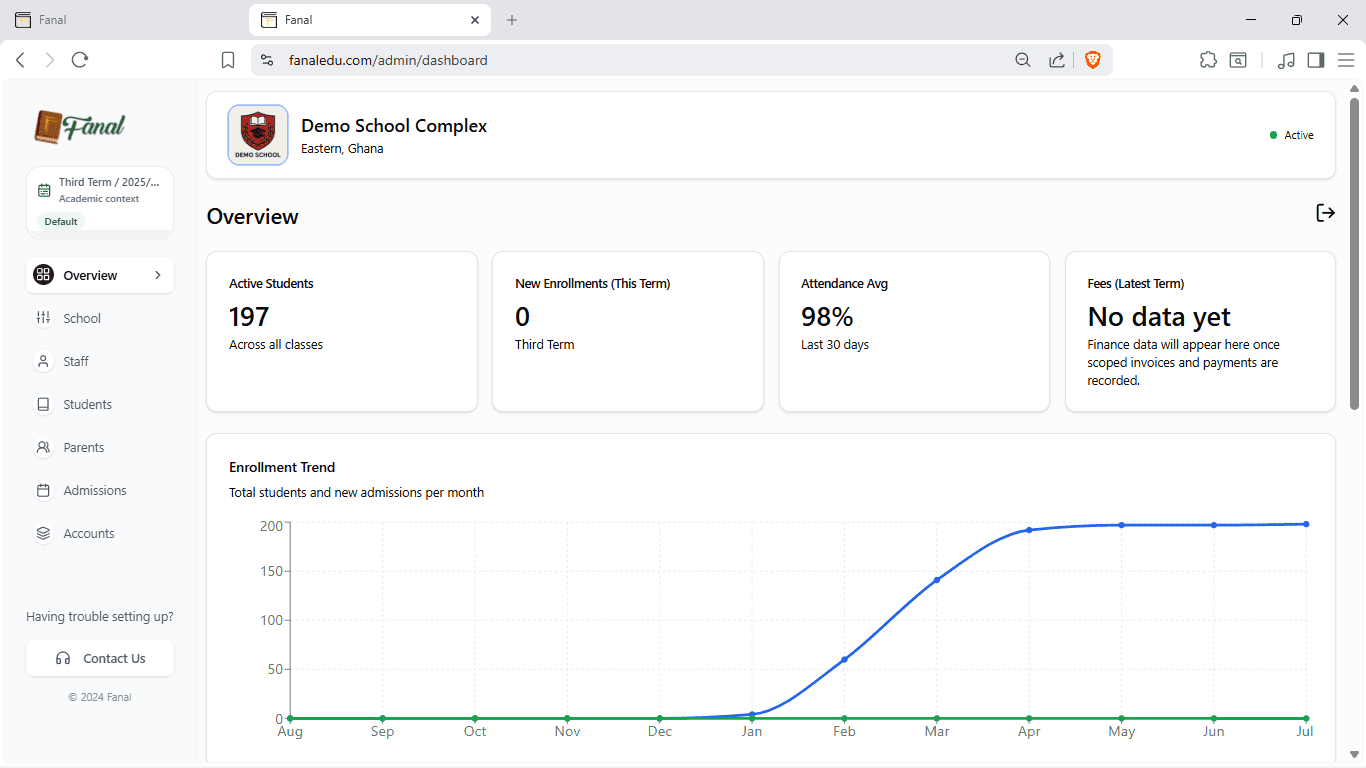Reload the page with refresh icon
Screen dimensions: 1366x768
pyautogui.click(x=80, y=60)
